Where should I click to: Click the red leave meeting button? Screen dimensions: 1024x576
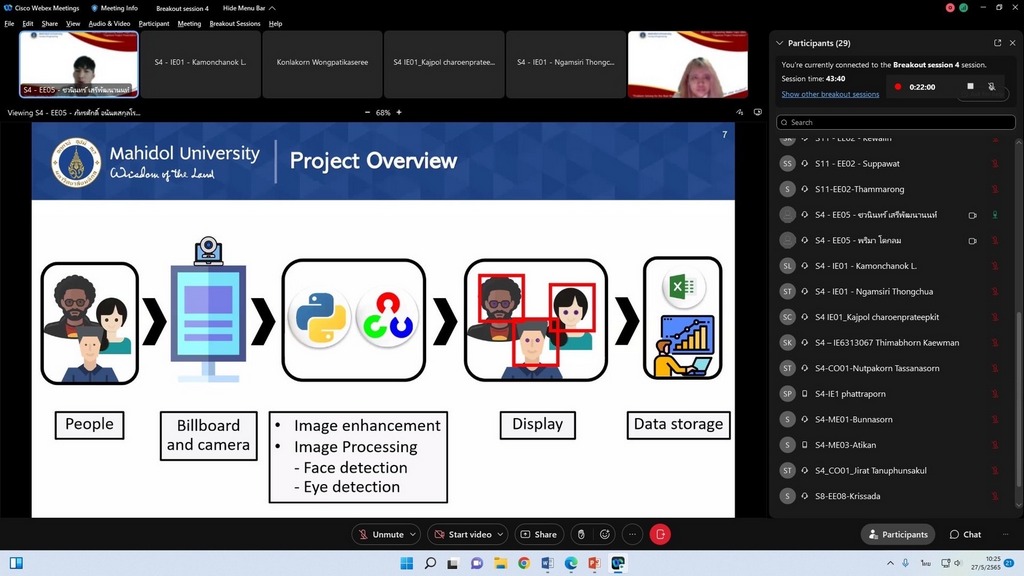[660, 534]
